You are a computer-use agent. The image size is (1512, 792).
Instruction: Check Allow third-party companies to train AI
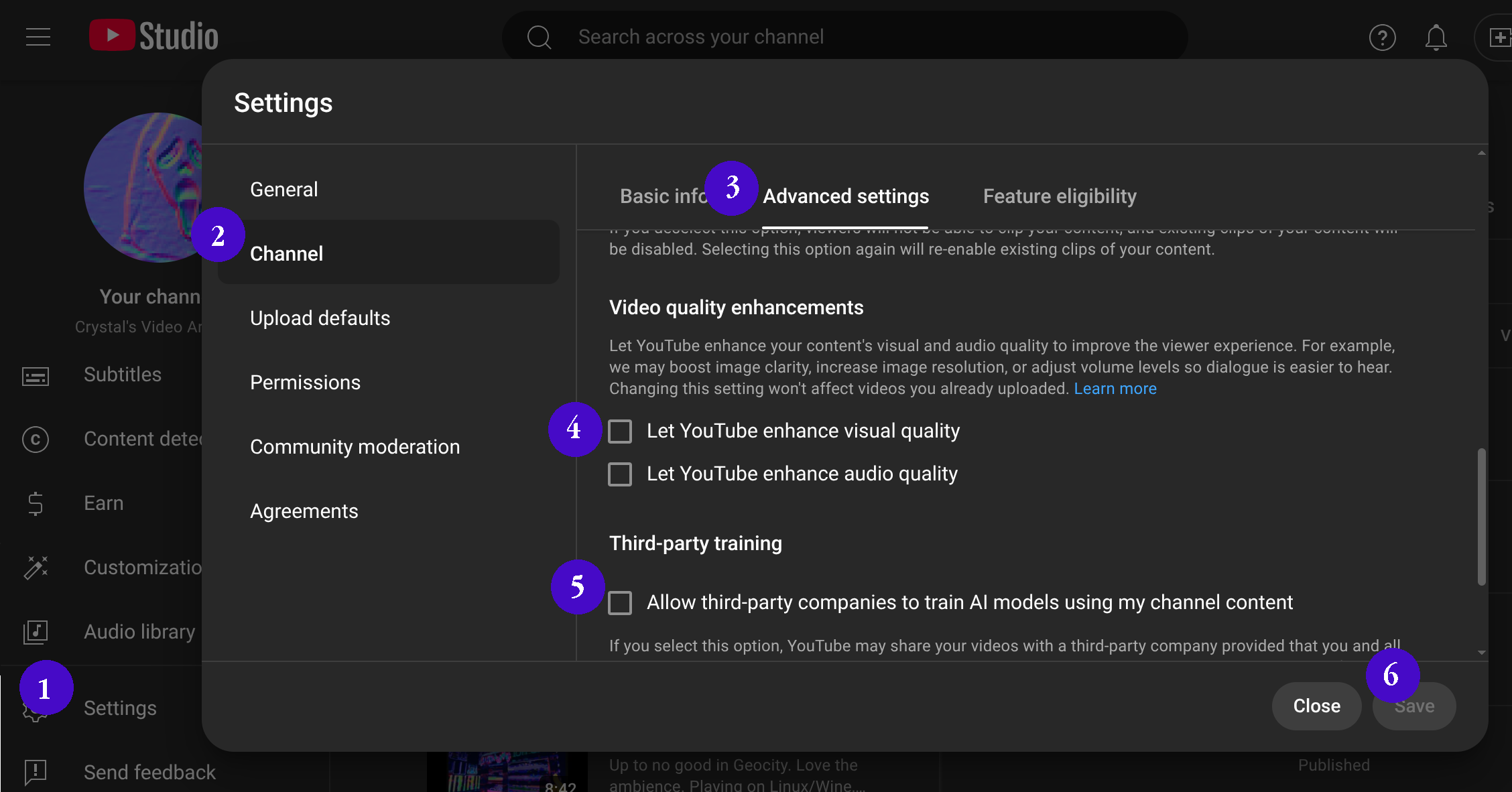point(620,603)
